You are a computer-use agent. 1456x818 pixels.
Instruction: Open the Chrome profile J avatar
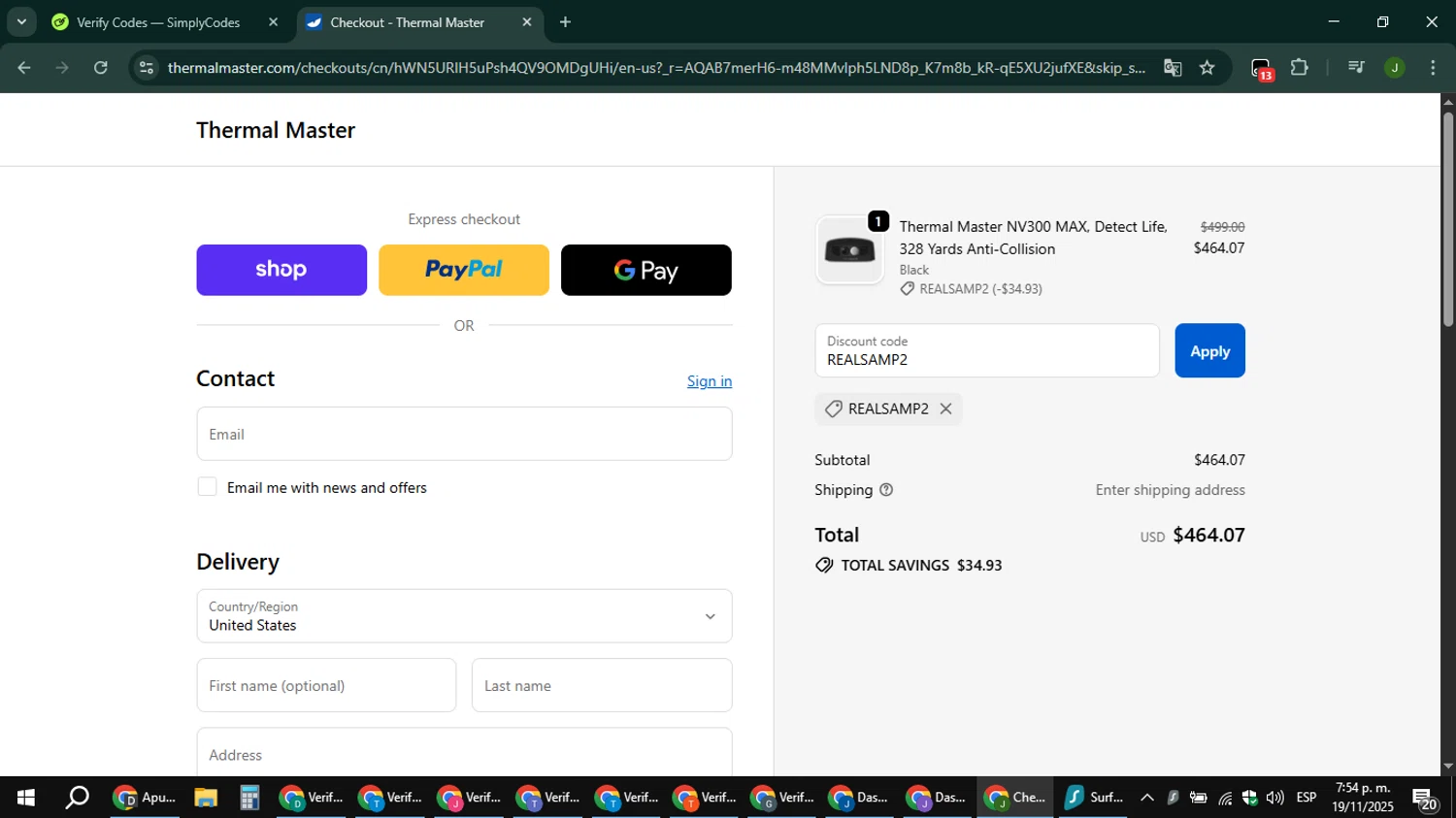pos(1395,68)
